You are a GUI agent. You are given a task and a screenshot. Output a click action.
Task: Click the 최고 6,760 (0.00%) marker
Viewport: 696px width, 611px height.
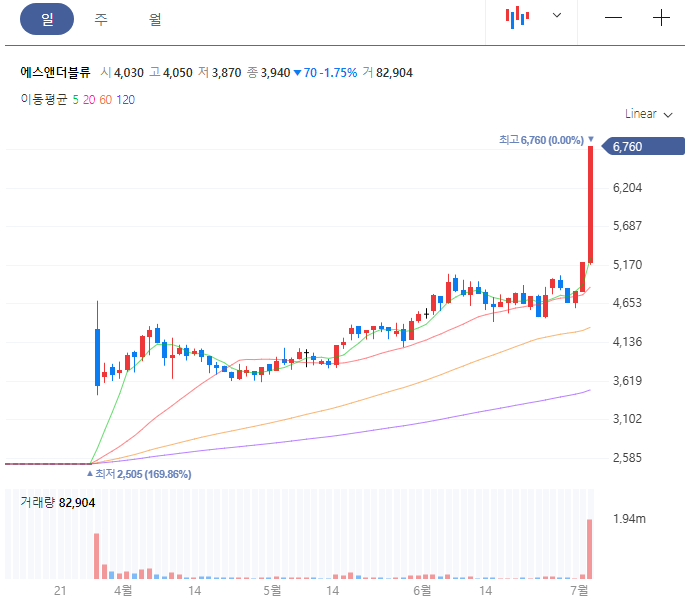pyautogui.click(x=546, y=140)
